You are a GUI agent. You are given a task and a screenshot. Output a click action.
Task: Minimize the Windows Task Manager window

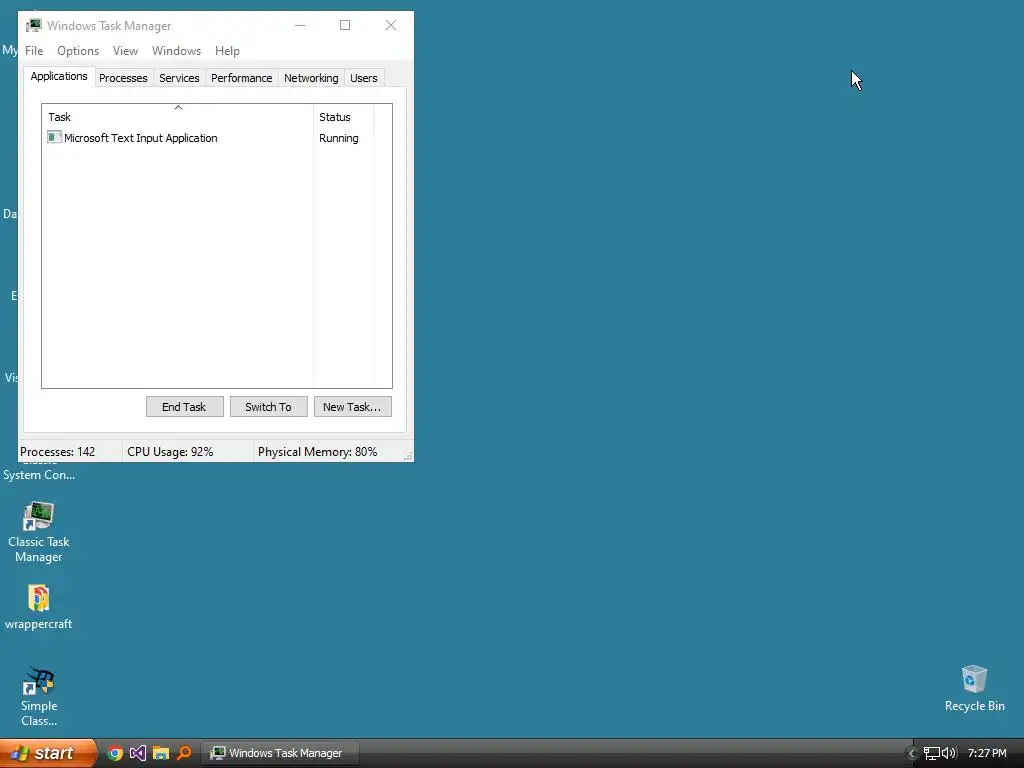300,25
